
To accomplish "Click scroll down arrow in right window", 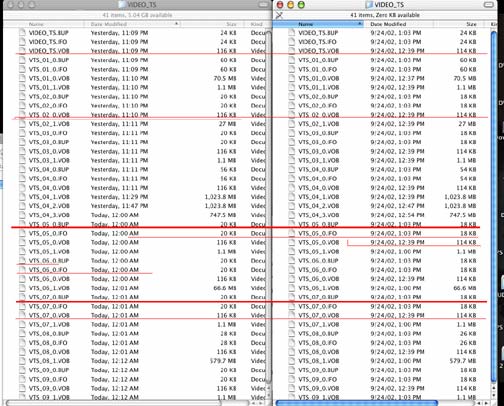I will click(x=494, y=395).
